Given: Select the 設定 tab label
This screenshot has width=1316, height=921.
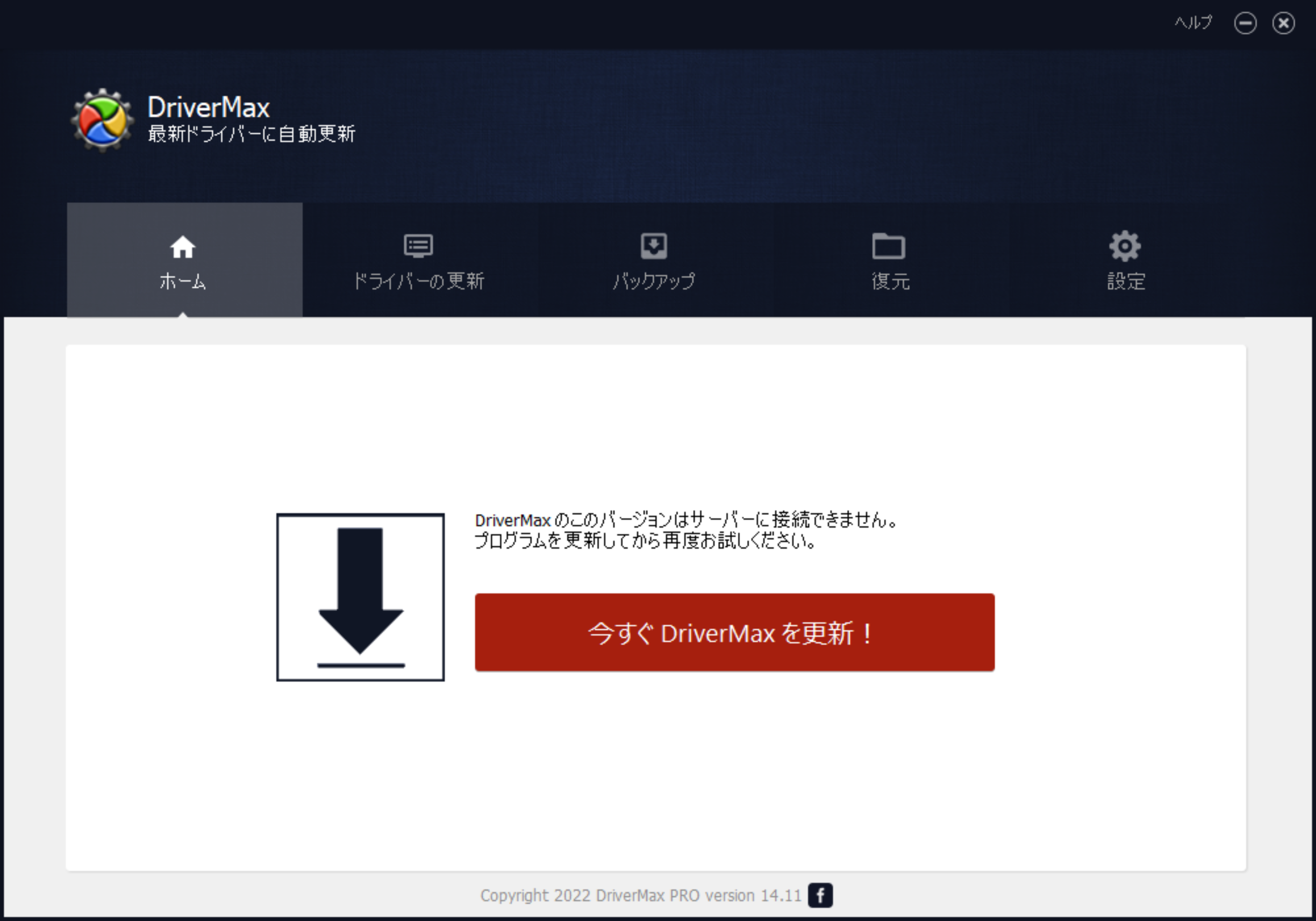Looking at the screenshot, I should (x=1126, y=282).
